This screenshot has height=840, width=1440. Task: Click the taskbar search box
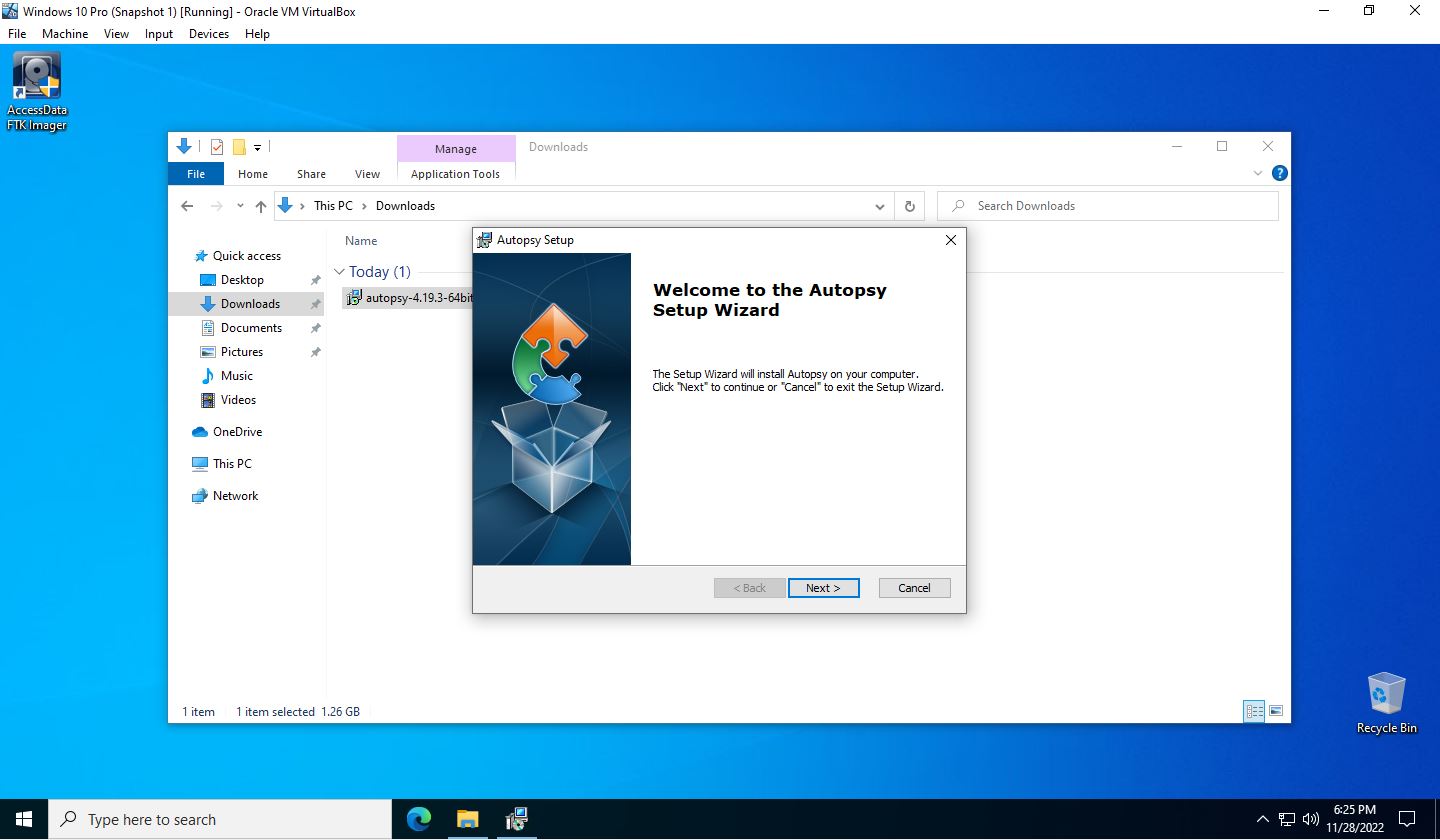[x=220, y=819]
